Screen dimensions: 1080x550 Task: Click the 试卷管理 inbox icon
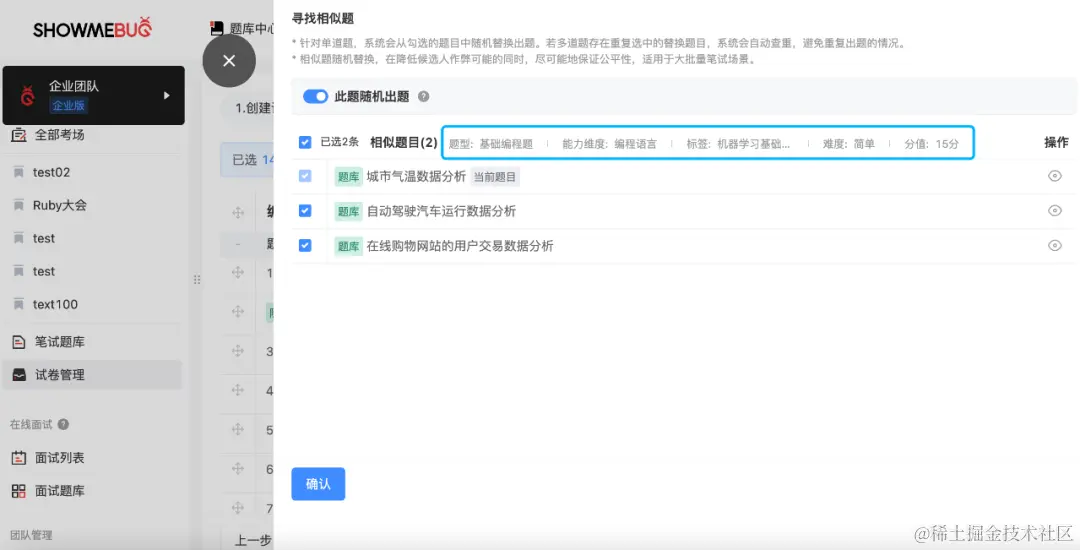[19, 374]
